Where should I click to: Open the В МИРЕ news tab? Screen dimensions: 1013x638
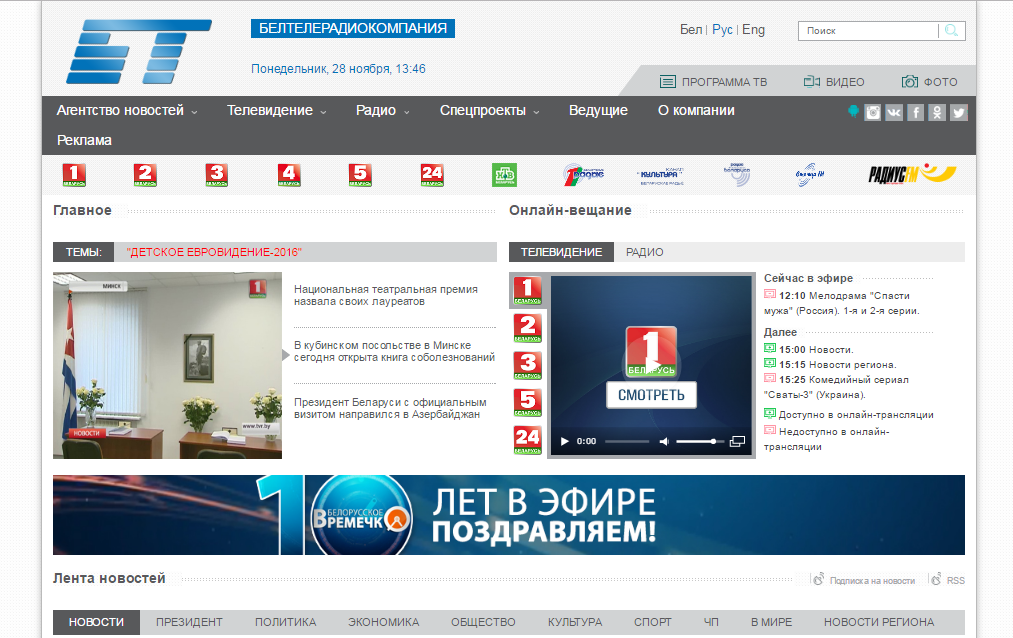(771, 622)
